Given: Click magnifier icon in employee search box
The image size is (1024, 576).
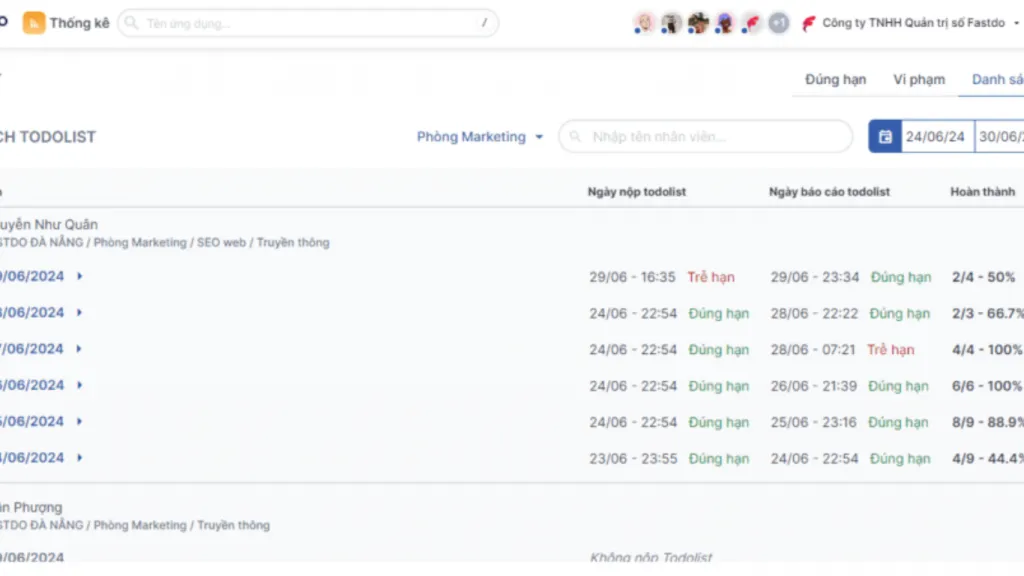Looking at the screenshot, I should point(575,136).
